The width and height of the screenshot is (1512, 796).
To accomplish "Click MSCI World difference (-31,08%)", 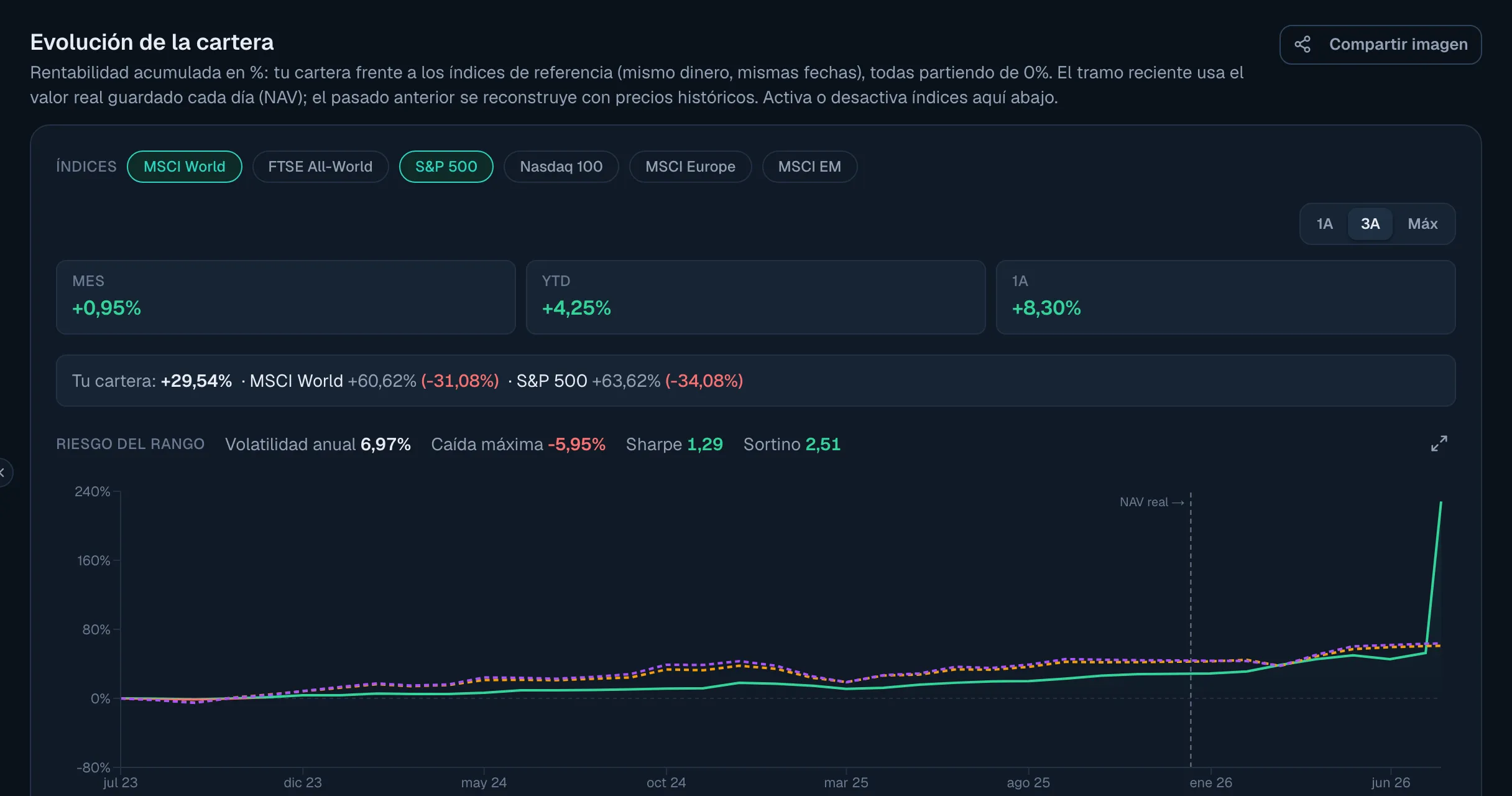I will (460, 381).
